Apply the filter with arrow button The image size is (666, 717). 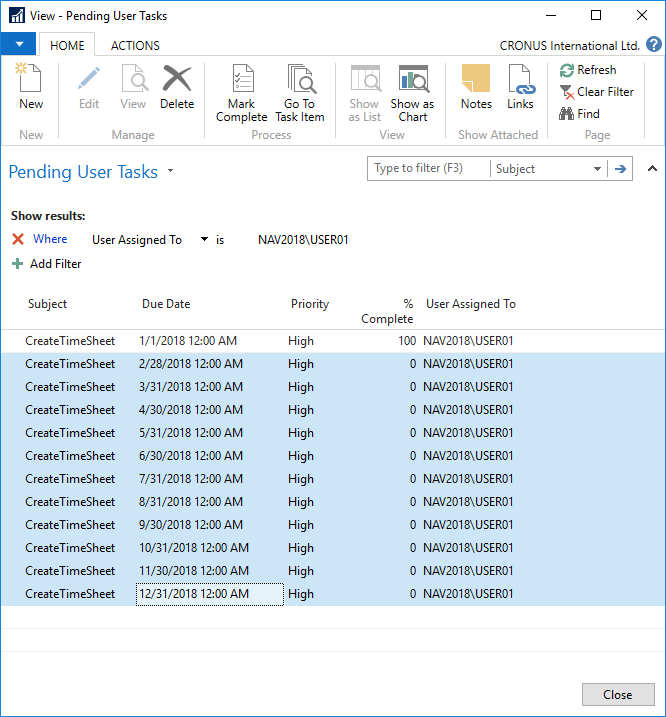coord(620,169)
